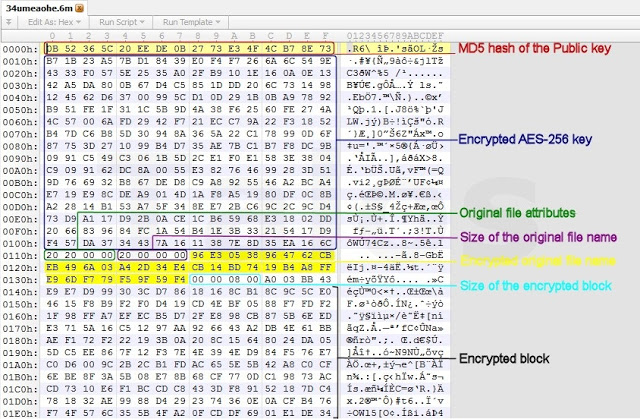Click the small orange icon on the file tab
Viewport: 640px width, 419px height.
pos(81,6)
